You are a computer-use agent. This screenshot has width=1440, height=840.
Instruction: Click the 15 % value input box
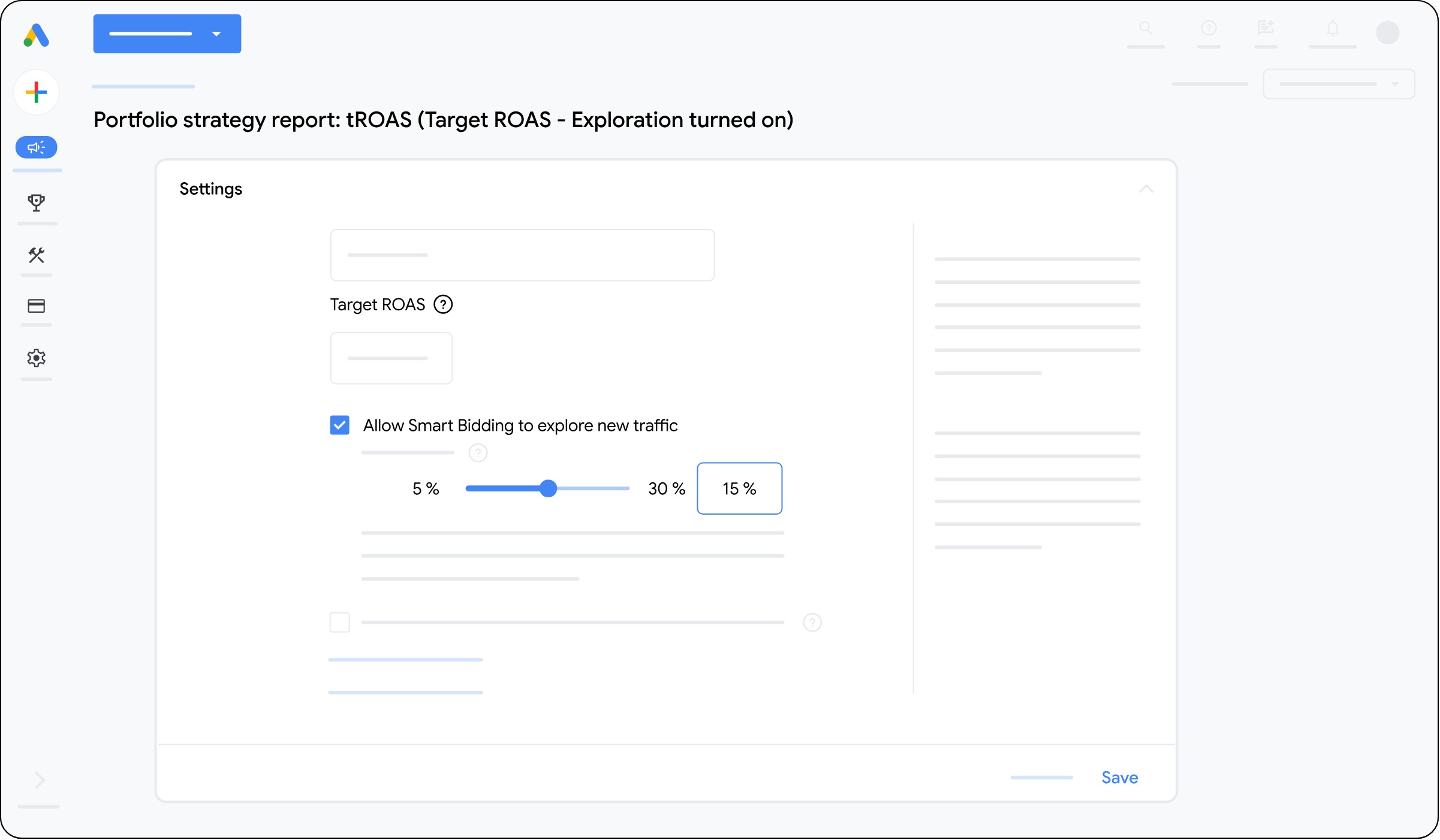point(740,489)
